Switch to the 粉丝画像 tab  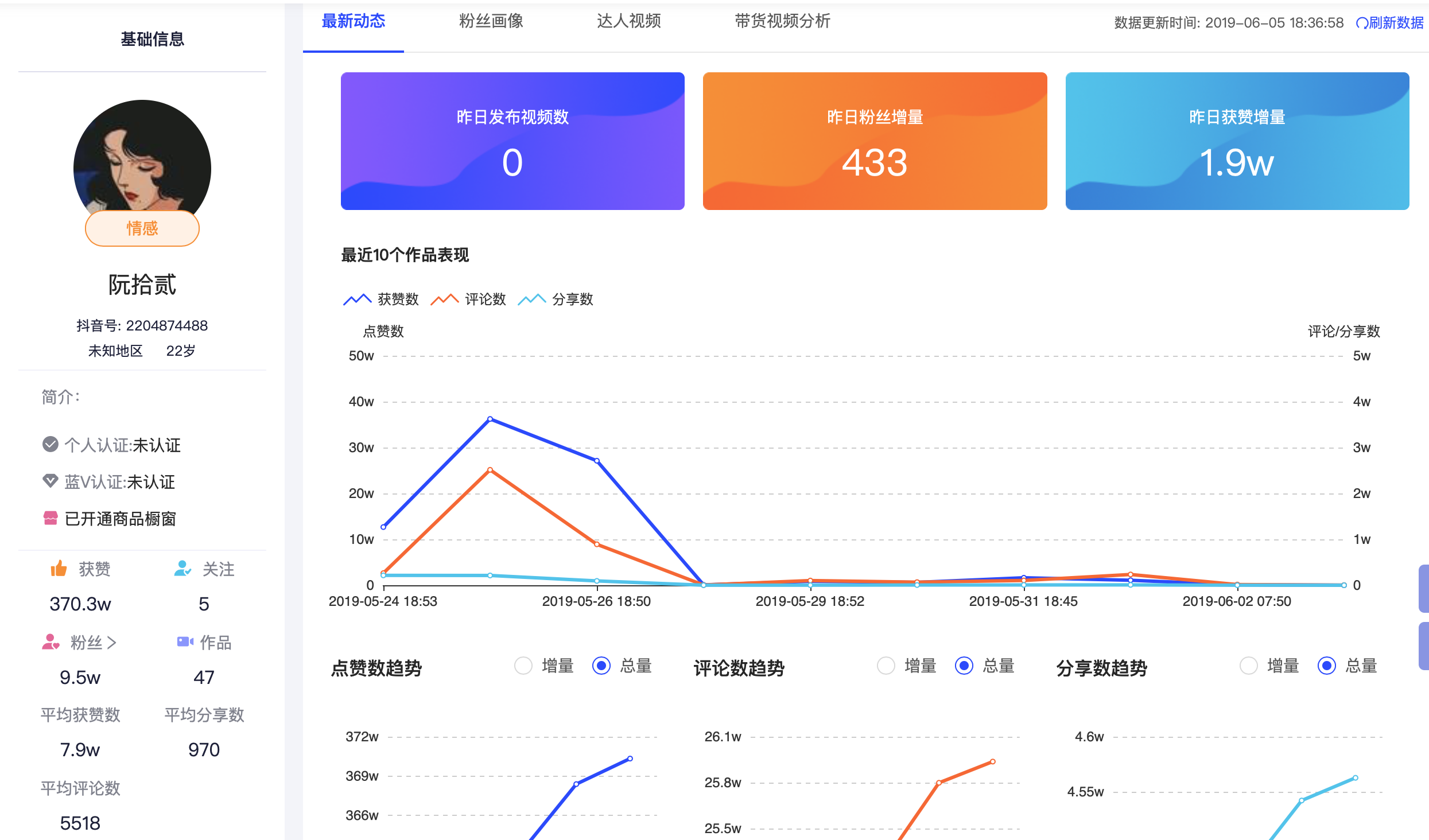491,21
